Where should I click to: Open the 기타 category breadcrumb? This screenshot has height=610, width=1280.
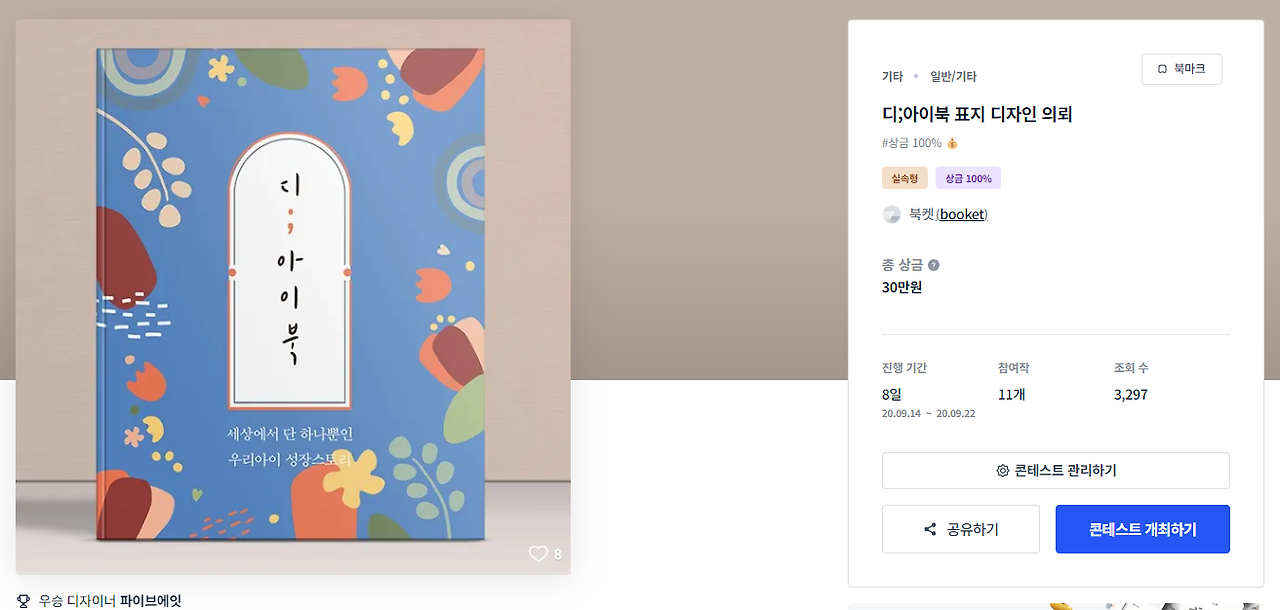(892, 76)
